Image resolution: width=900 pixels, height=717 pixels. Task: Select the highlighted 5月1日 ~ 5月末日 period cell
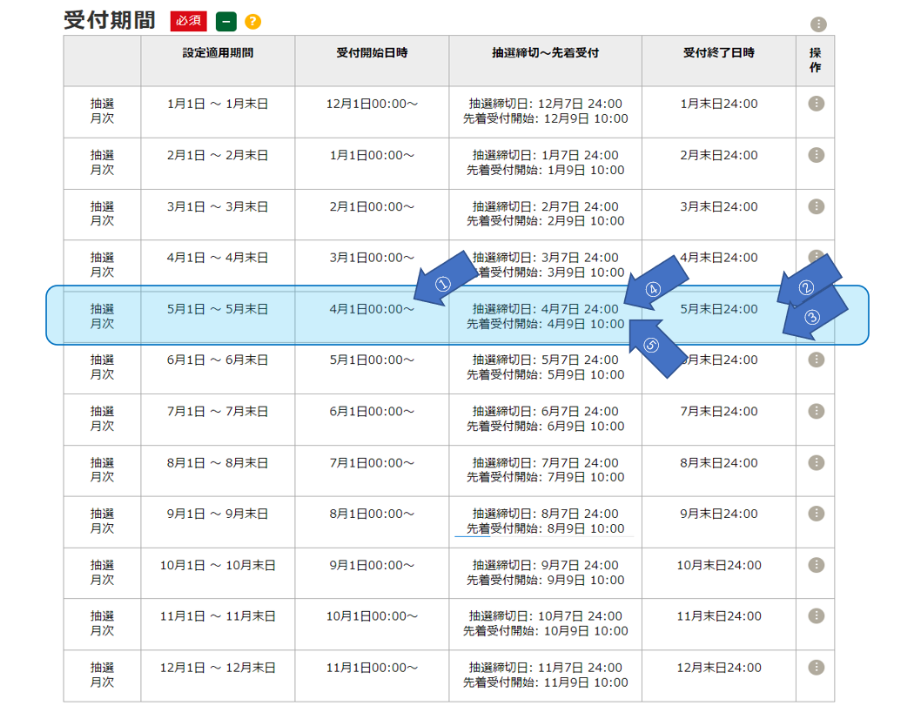click(x=217, y=309)
